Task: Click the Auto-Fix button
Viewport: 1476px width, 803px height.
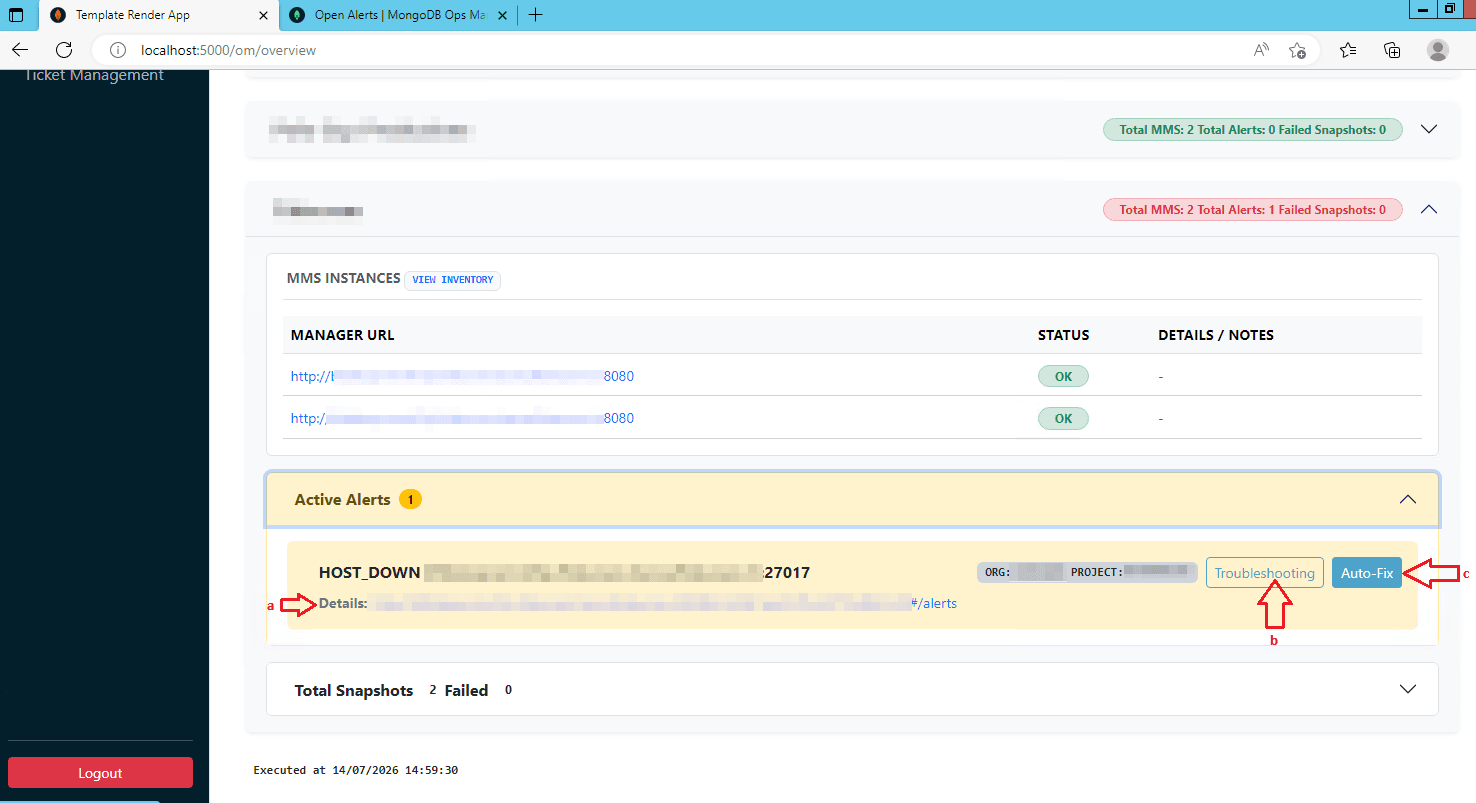Action: (x=1367, y=573)
